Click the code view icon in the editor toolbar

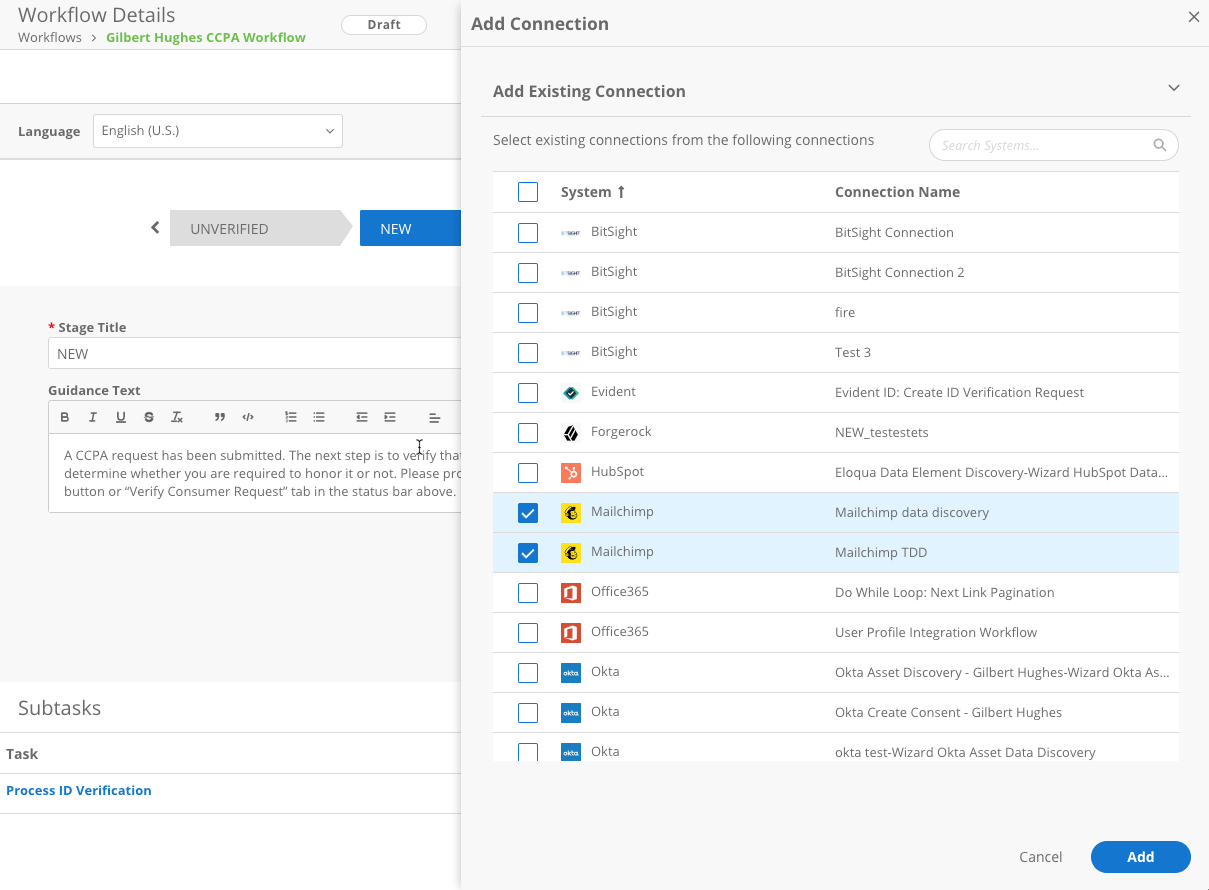click(x=248, y=417)
